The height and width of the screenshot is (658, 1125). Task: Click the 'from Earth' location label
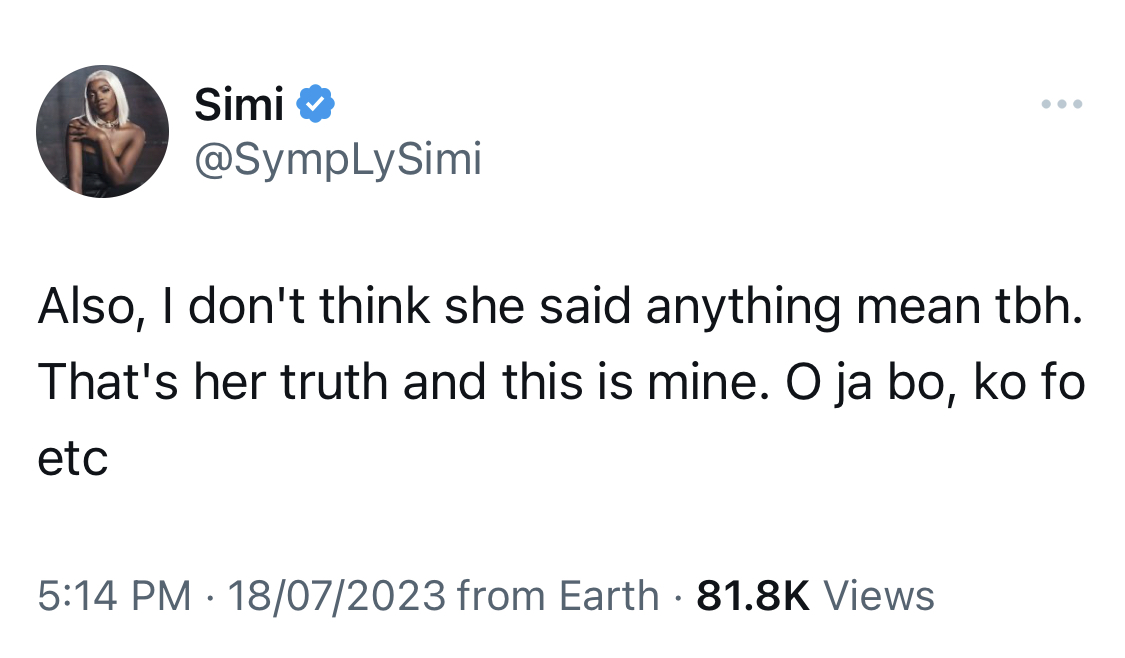click(557, 596)
